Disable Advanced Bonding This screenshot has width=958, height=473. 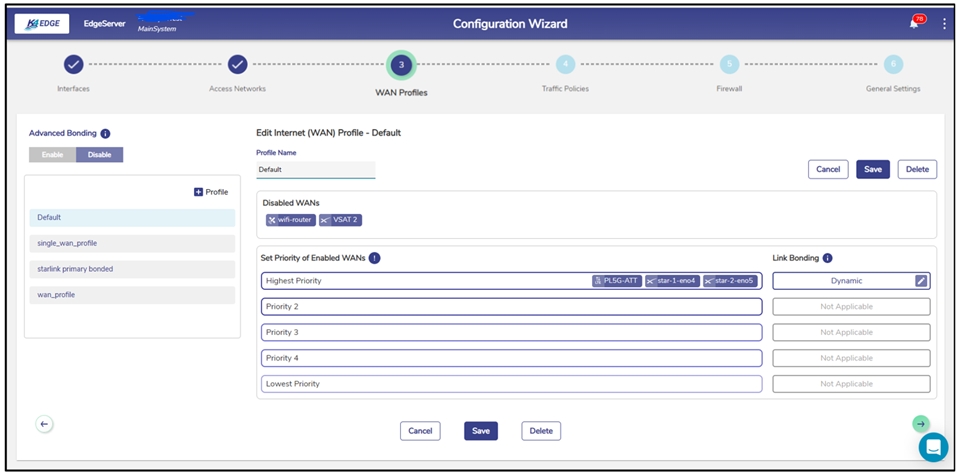point(100,155)
